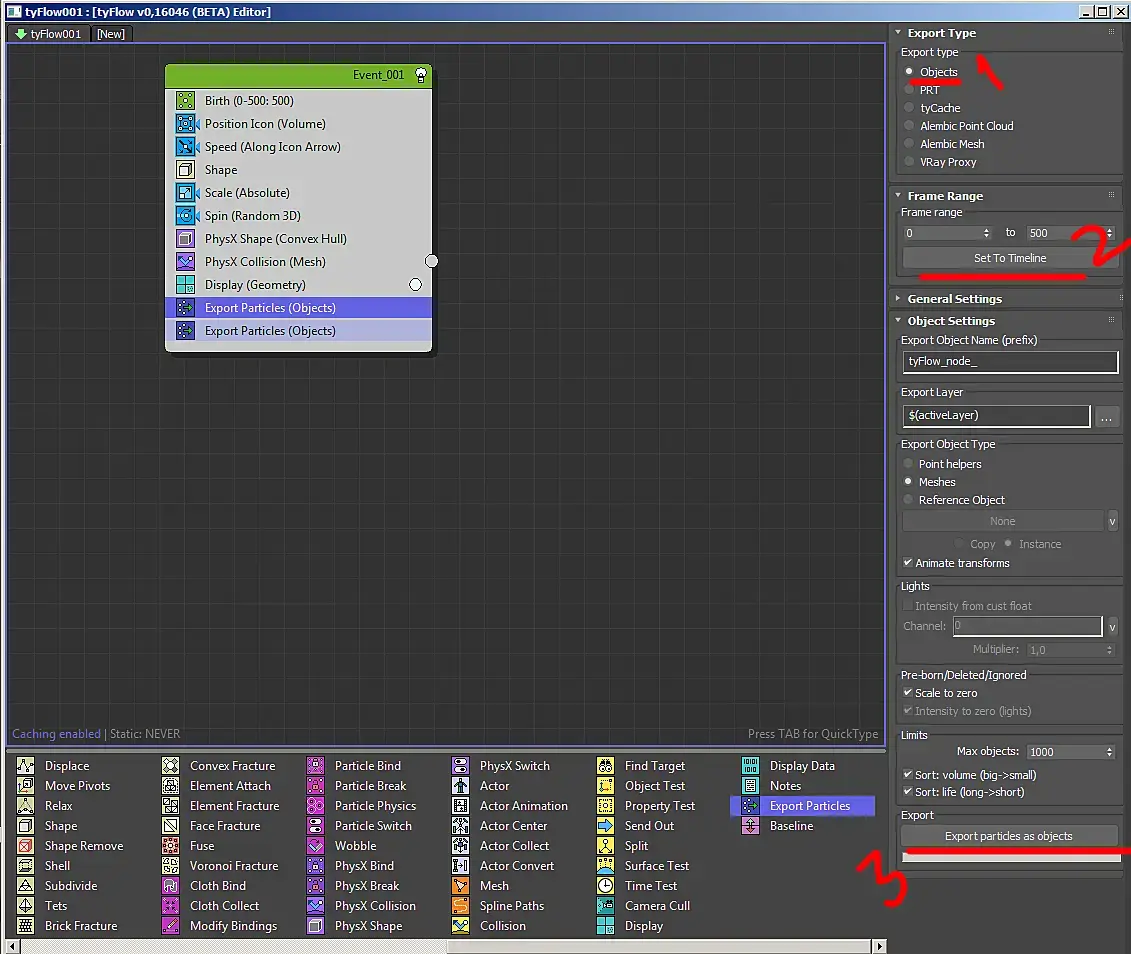Viewport: 1131px width, 954px height.
Task: Open the lights Channel dropdown arrow
Action: (x=1112, y=627)
